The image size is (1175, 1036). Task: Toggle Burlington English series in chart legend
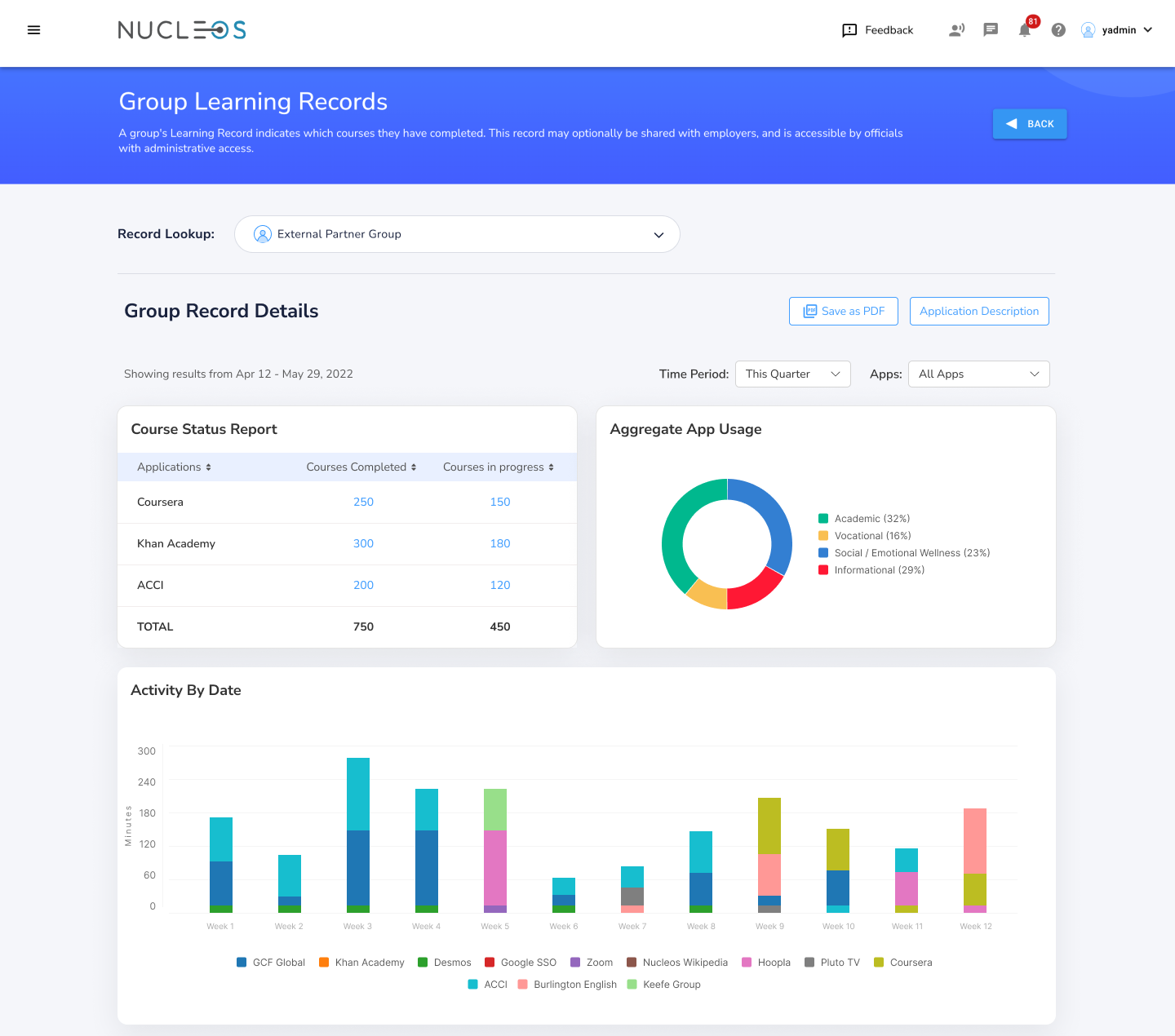coord(567,985)
